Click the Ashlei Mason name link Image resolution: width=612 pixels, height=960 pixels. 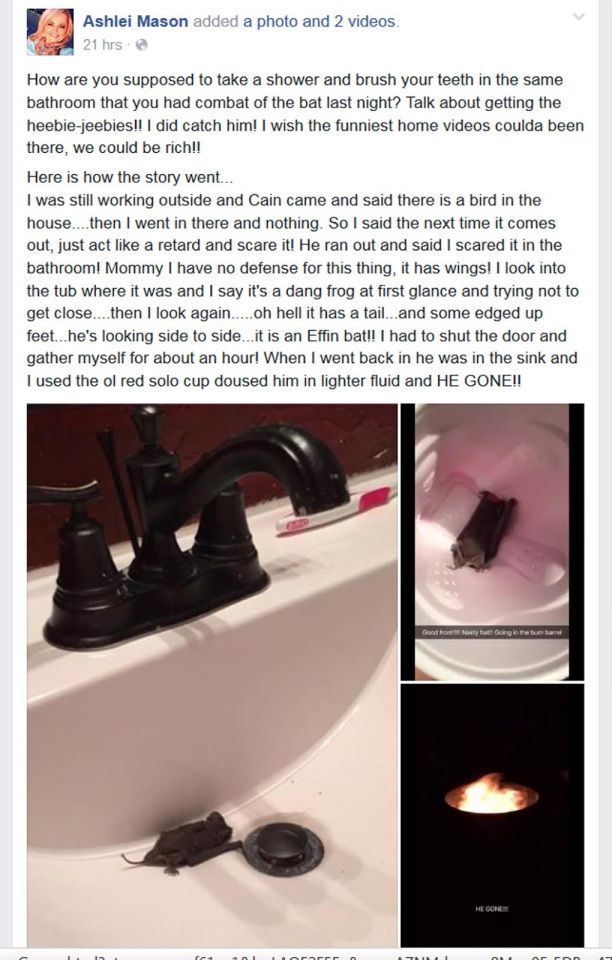point(135,21)
